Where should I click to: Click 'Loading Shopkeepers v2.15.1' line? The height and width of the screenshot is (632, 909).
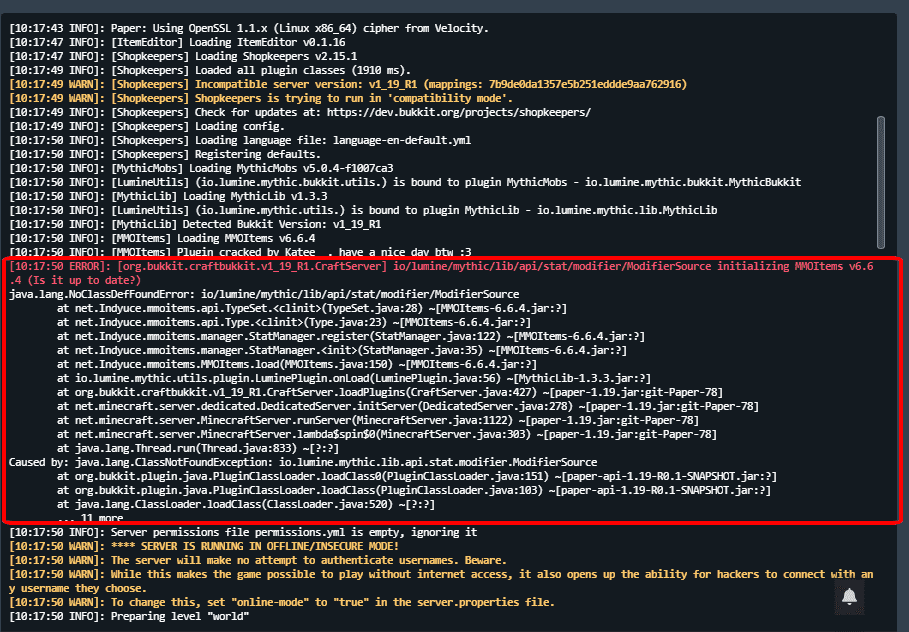pyautogui.click(x=183, y=56)
